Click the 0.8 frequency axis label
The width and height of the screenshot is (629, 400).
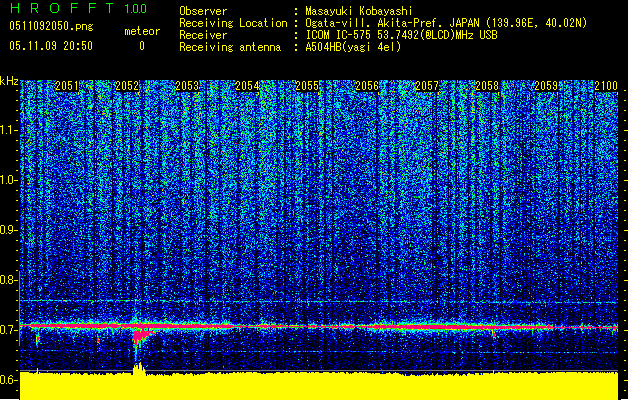pos(8,280)
